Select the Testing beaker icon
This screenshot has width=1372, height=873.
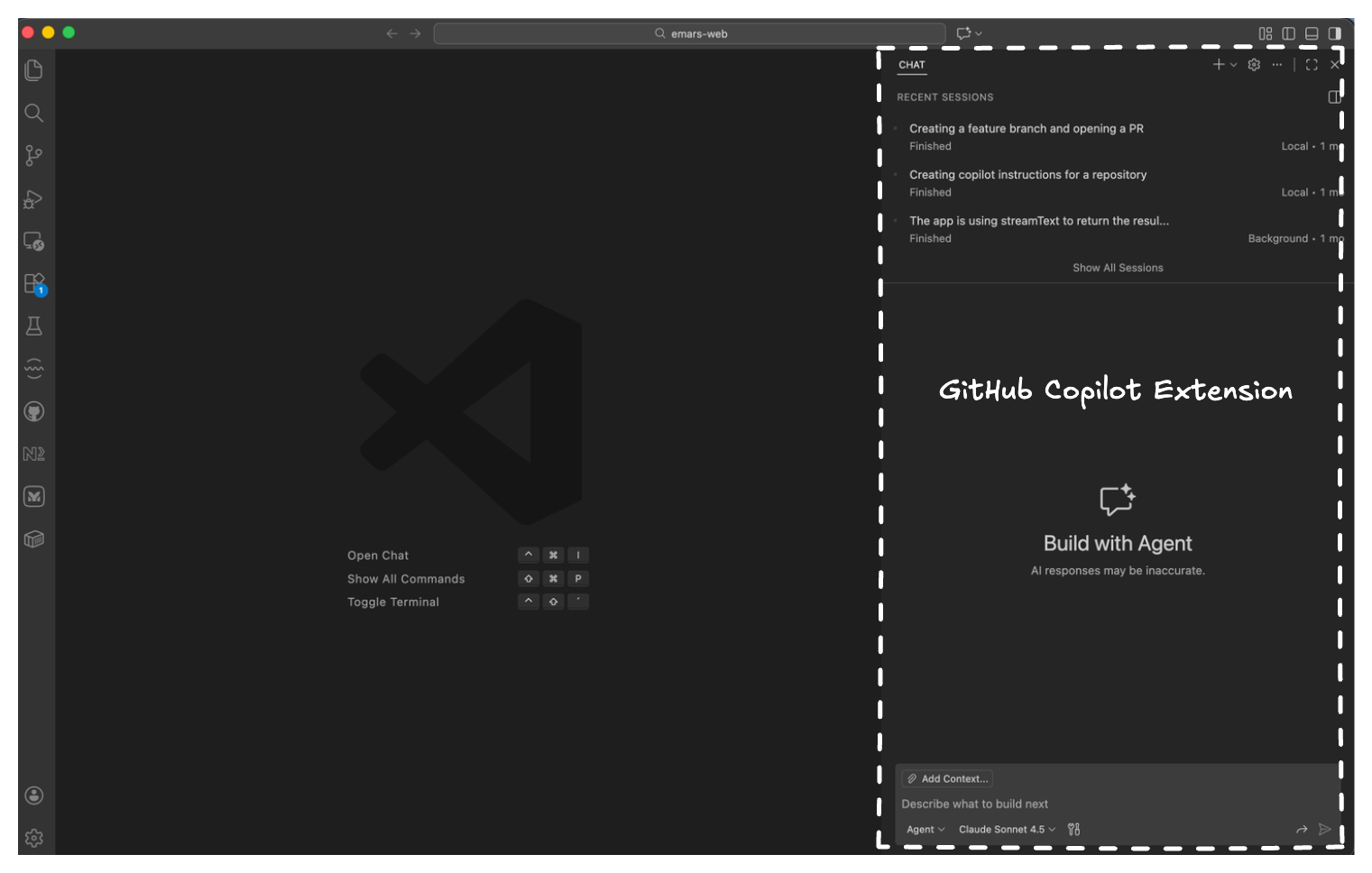tap(33, 326)
